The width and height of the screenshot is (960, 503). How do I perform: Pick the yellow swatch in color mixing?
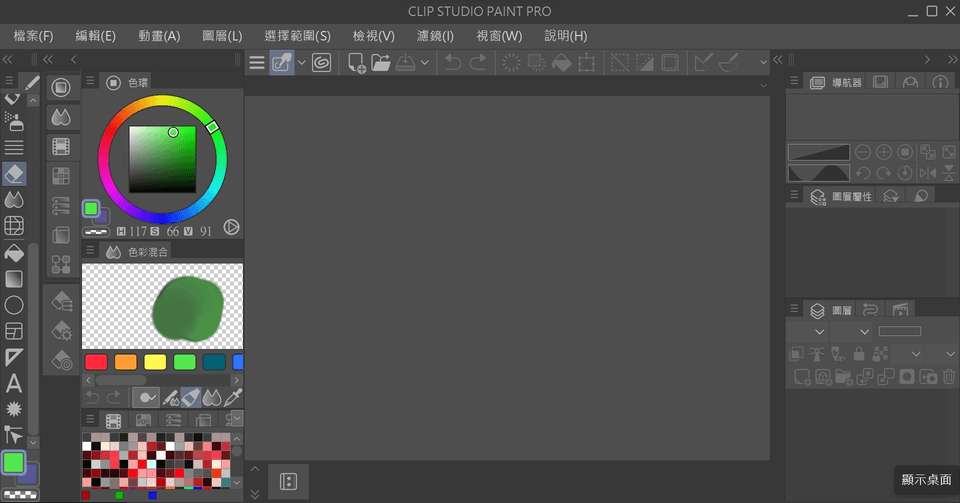coord(155,362)
